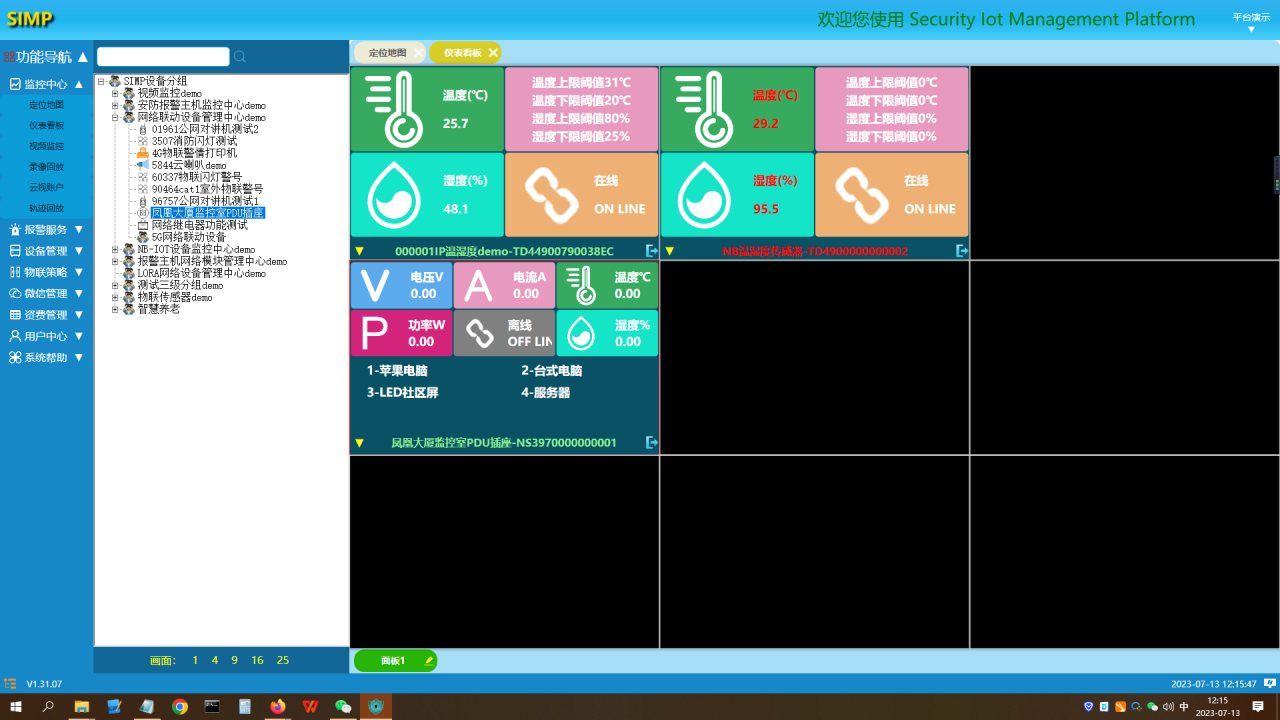Click the 4G物联警情打印机 printer icon in tree
Screen dimensions: 1280x720
tap(143, 153)
